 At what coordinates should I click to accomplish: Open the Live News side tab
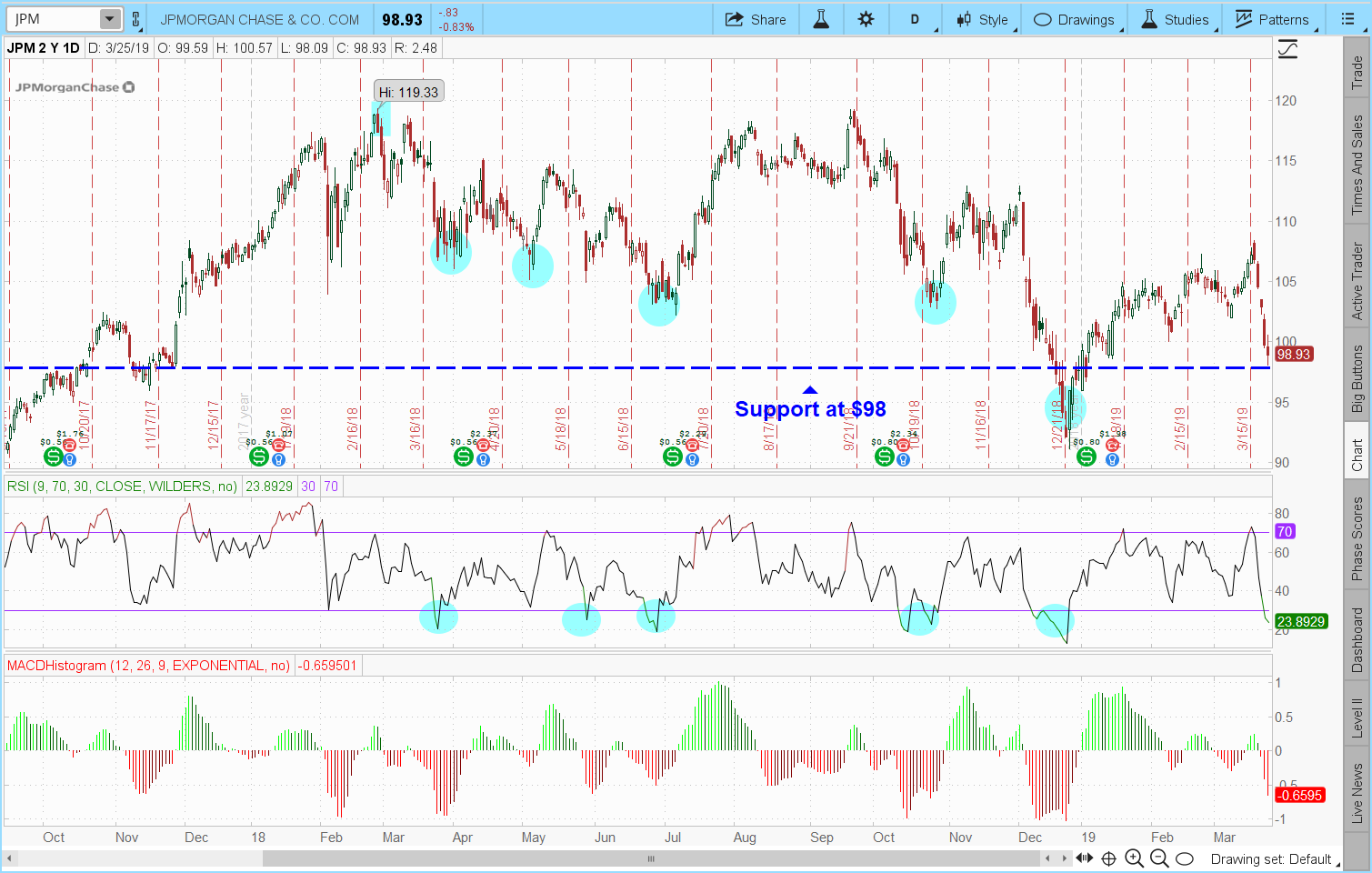(x=1357, y=793)
